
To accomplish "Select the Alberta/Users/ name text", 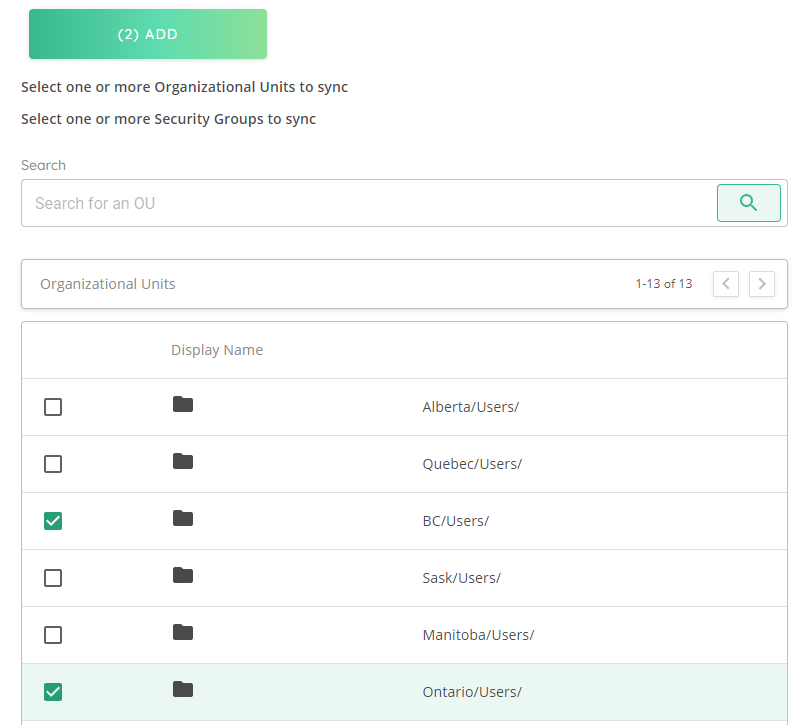I will 471,407.
